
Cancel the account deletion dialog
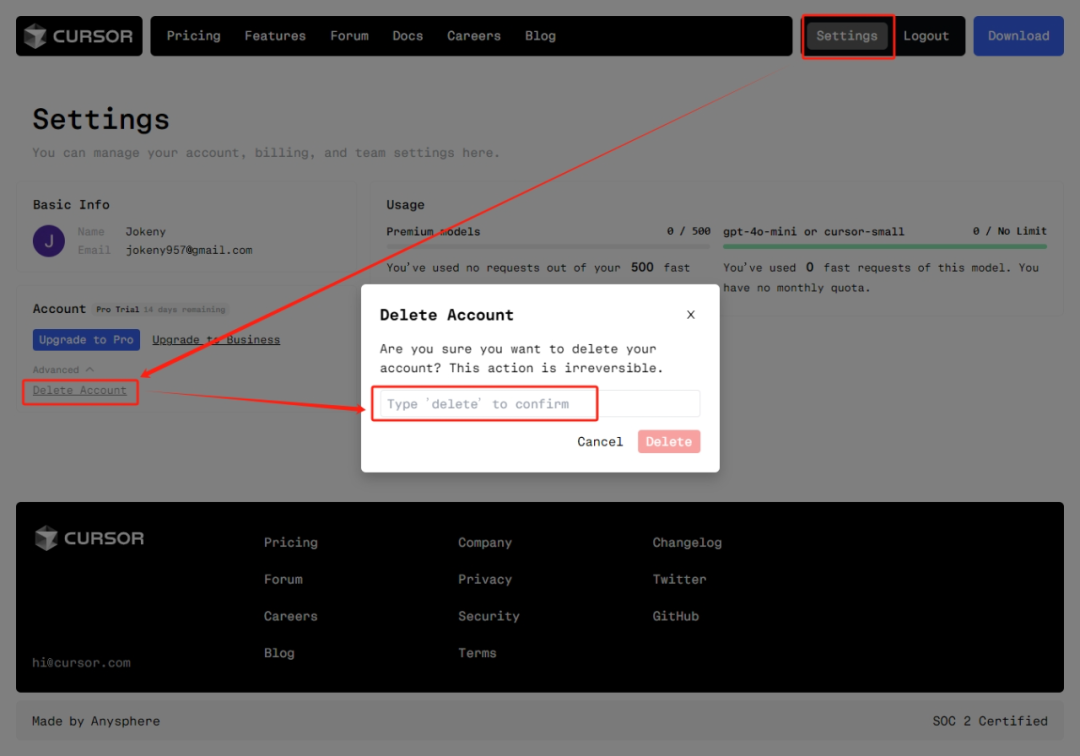click(x=599, y=441)
